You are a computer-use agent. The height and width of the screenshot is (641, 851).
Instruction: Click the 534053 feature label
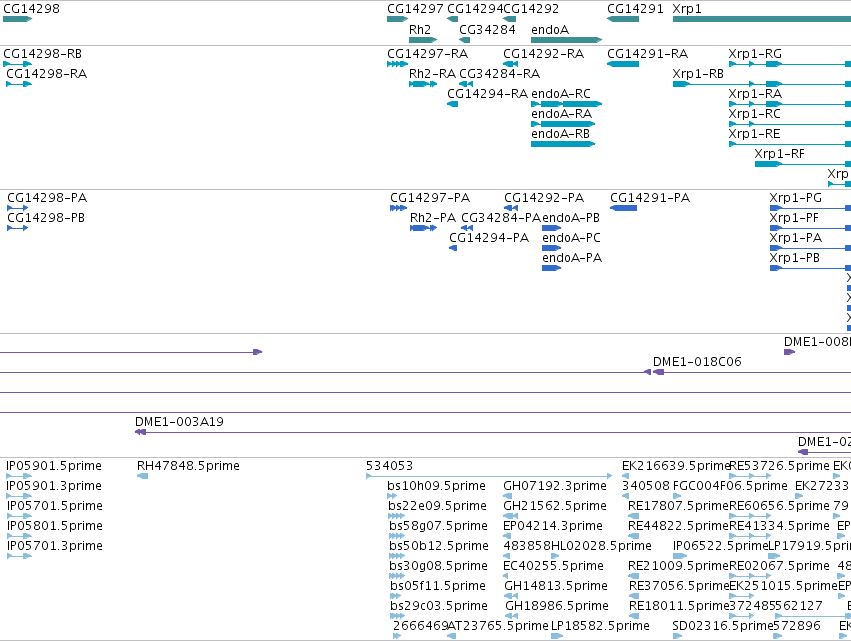tap(389, 466)
